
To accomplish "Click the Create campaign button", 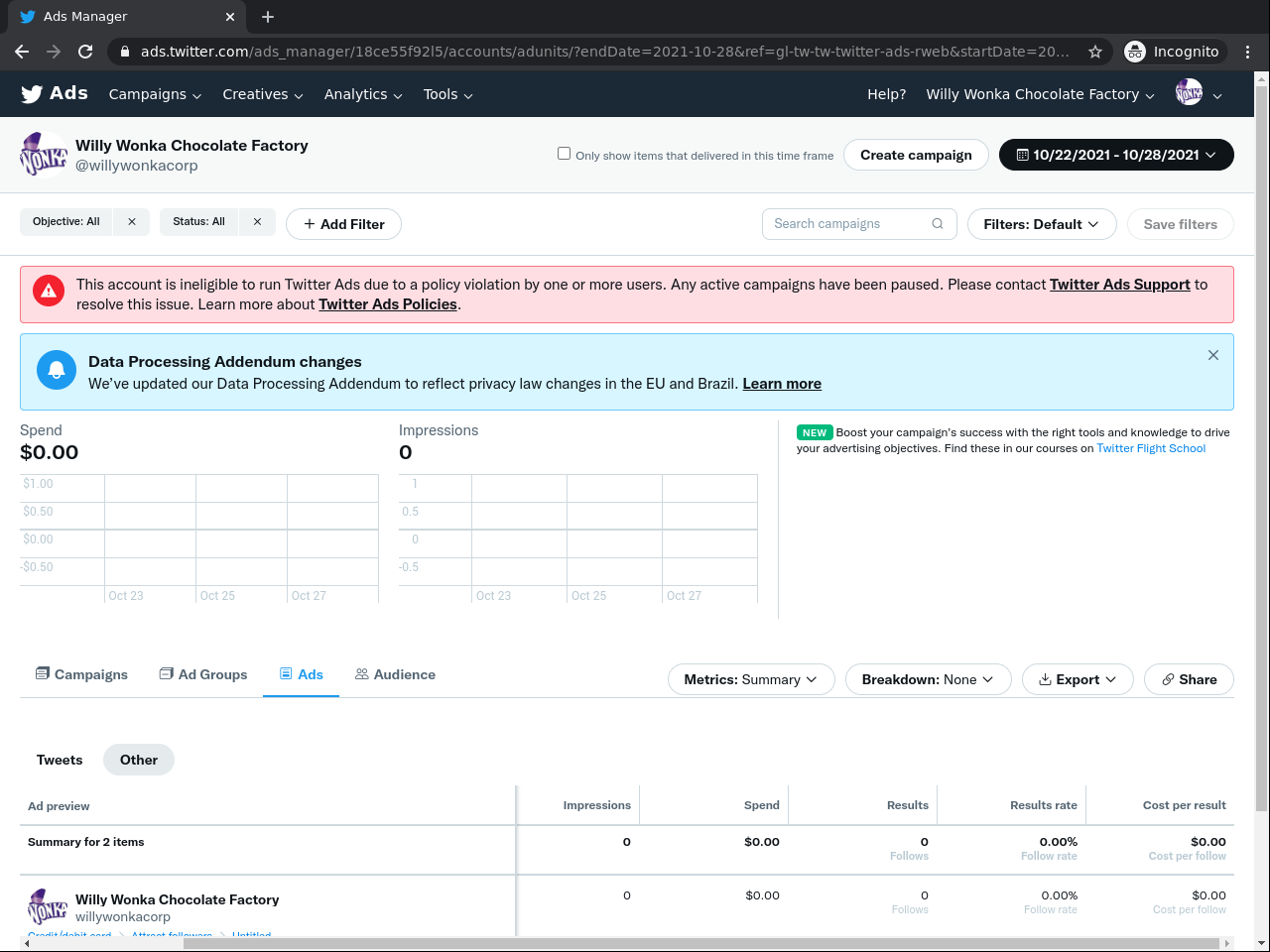I will (916, 155).
